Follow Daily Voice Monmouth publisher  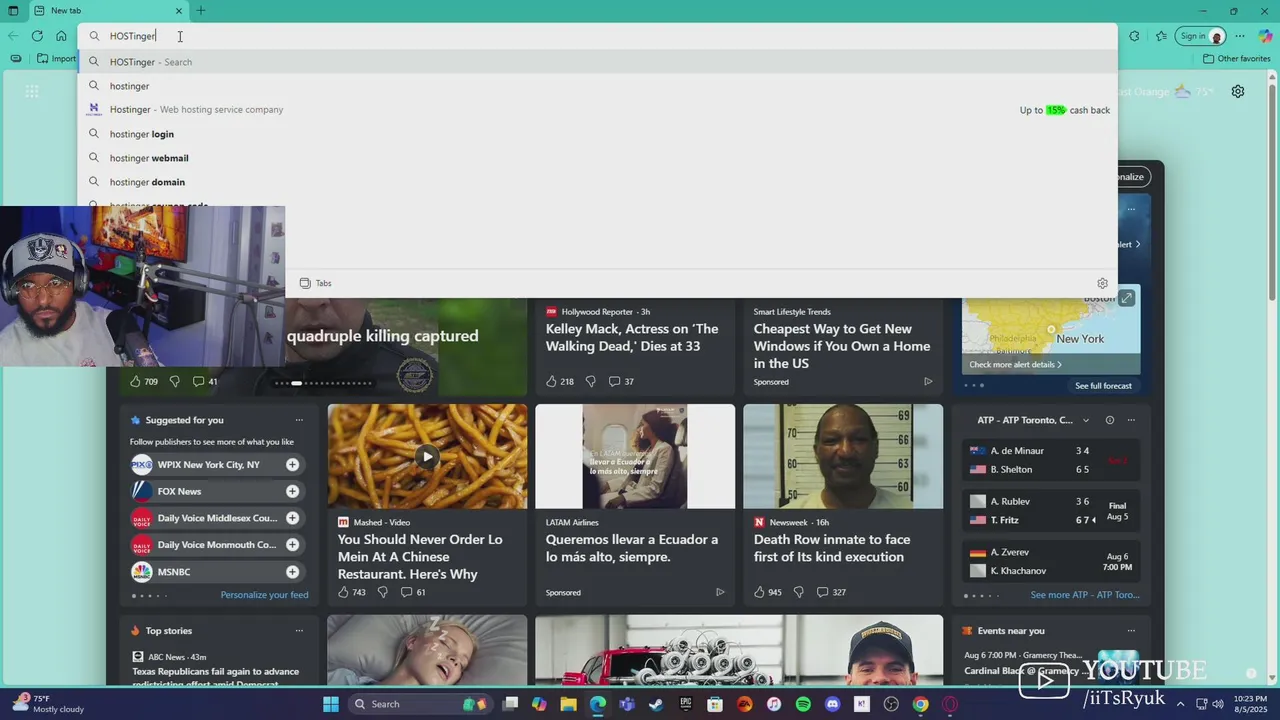[x=292, y=545]
